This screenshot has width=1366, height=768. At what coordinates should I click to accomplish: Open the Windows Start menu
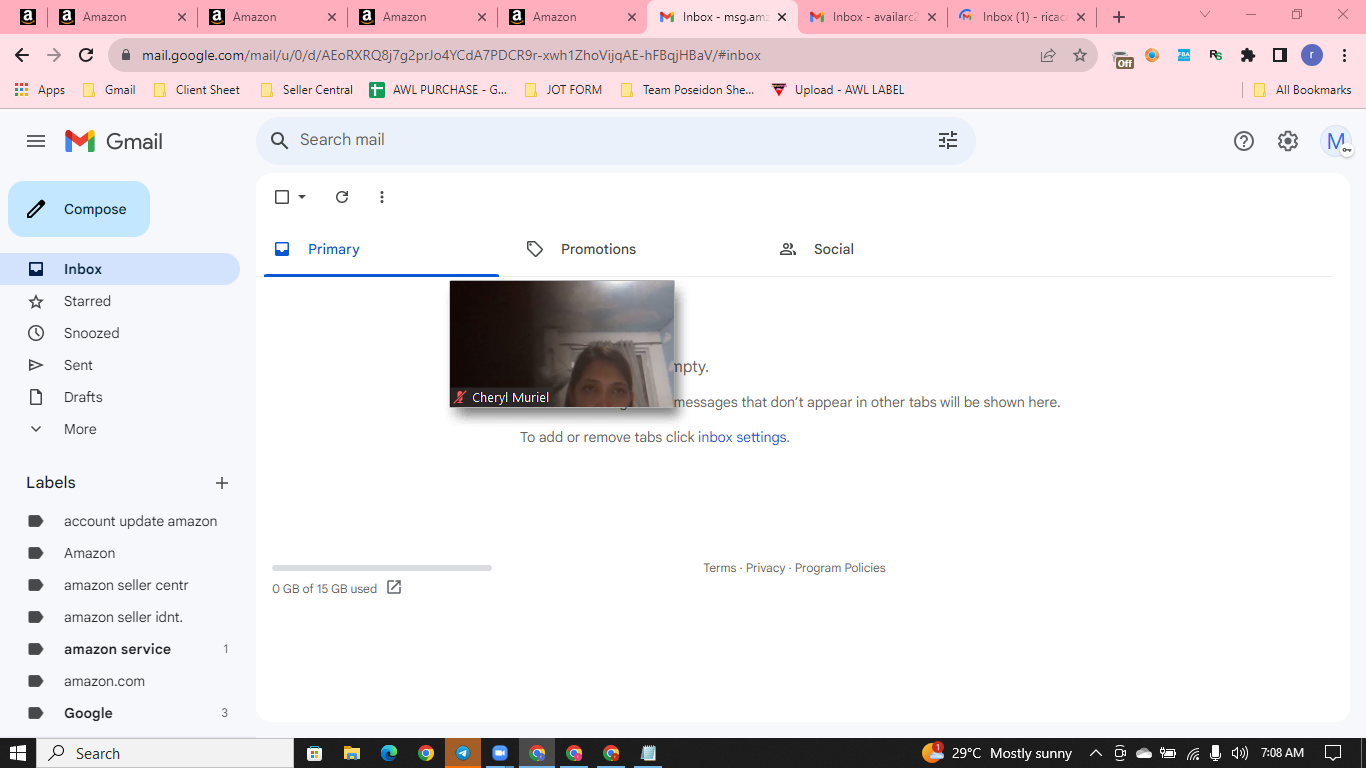(18, 753)
